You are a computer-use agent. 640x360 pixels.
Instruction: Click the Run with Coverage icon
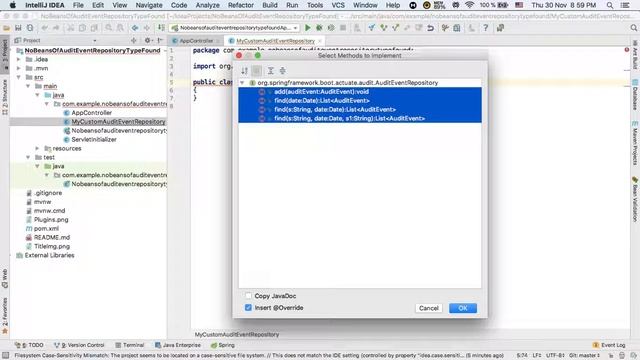[x=331, y=28]
